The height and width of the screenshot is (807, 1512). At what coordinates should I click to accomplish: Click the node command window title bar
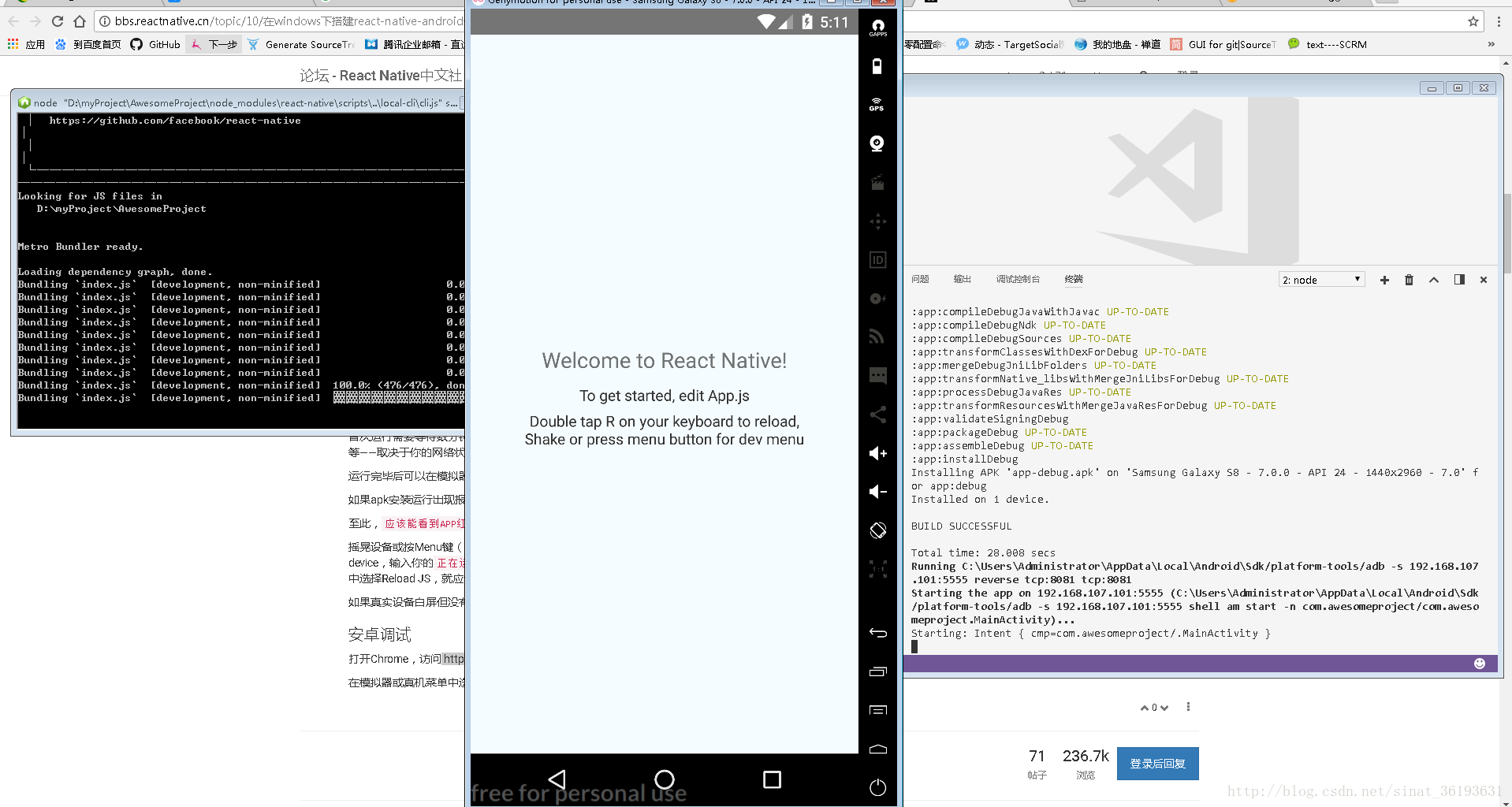[239, 102]
